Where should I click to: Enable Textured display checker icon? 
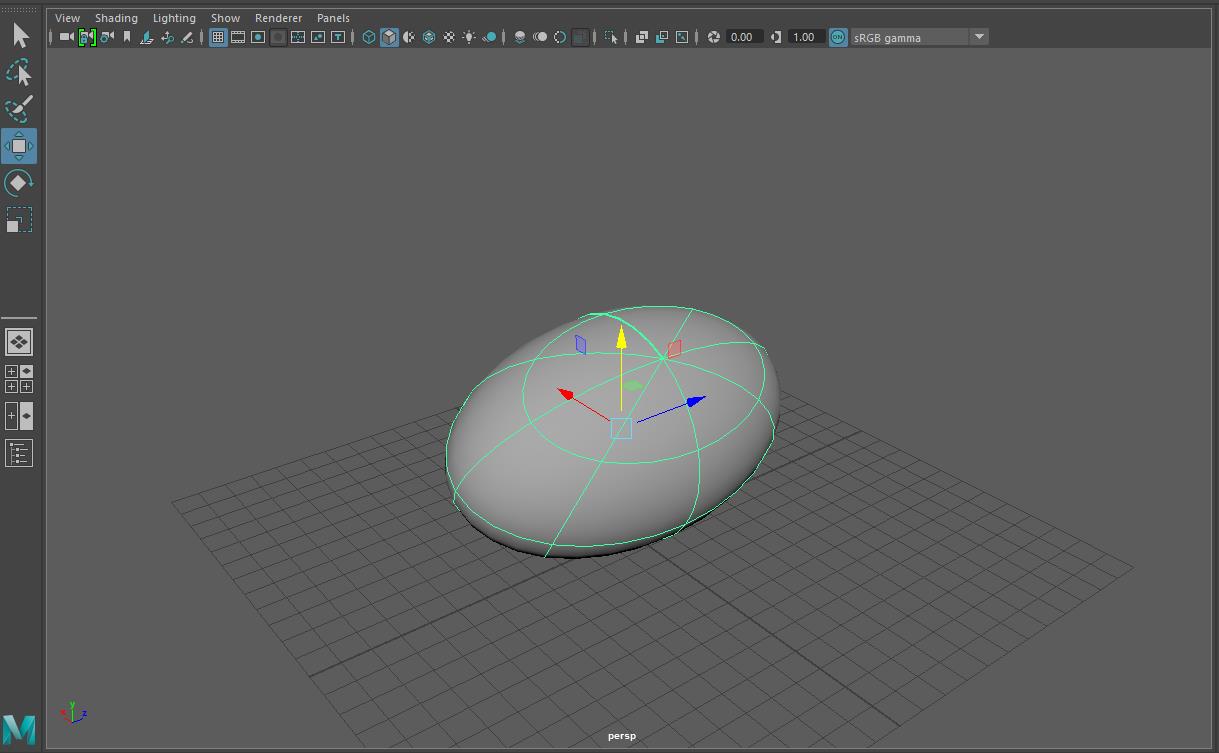click(x=449, y=37)
